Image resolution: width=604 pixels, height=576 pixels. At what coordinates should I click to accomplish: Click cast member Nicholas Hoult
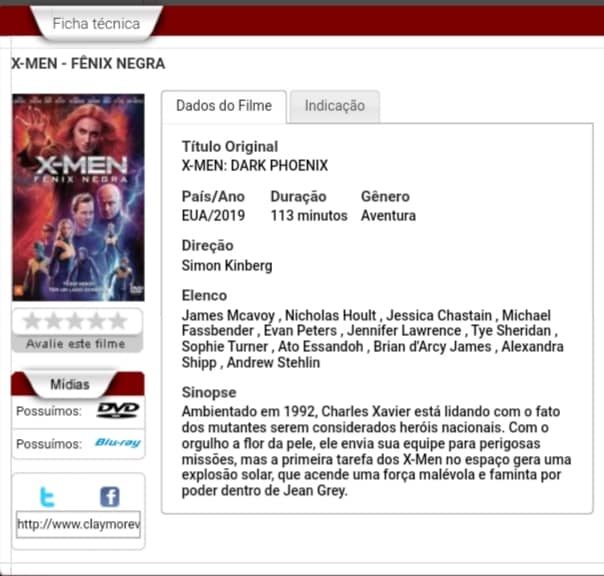click(x=331, y=316)
